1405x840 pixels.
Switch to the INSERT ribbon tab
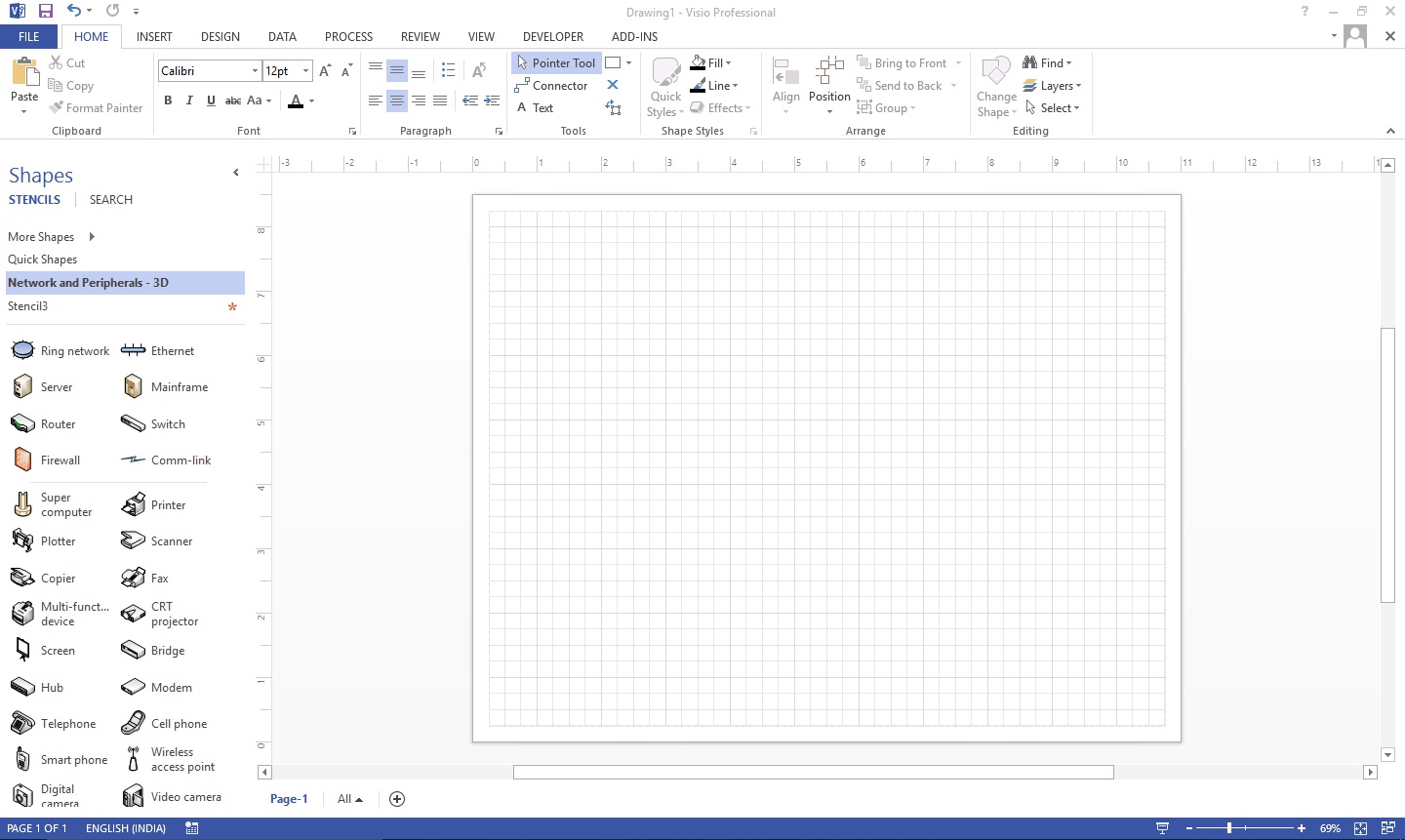pos(154,36)
